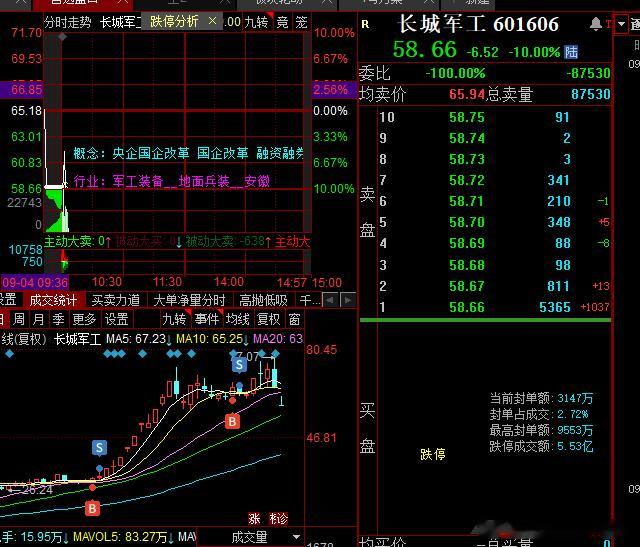This screenshot has width=640, height=547.
Task: Click the leftmost blue diamond event marker
Action: (x=10, y=354)
